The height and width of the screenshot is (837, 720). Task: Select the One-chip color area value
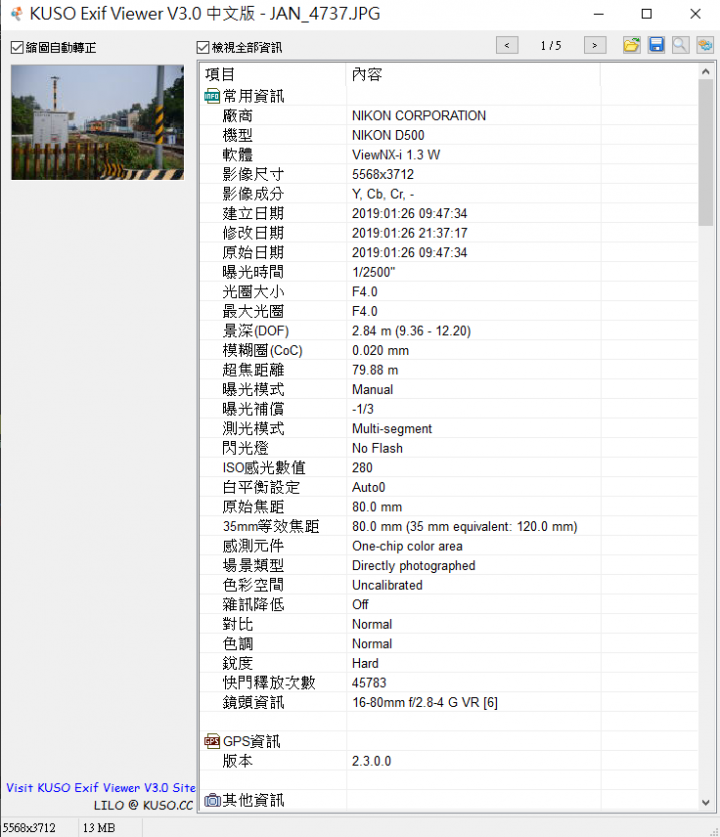(x=407, y=546)
